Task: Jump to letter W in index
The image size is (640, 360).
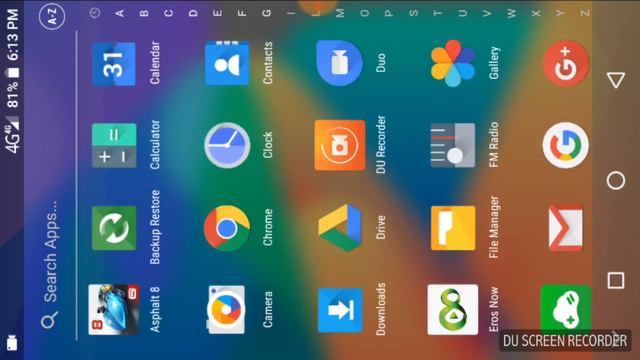Action: (x=511, y=13)
